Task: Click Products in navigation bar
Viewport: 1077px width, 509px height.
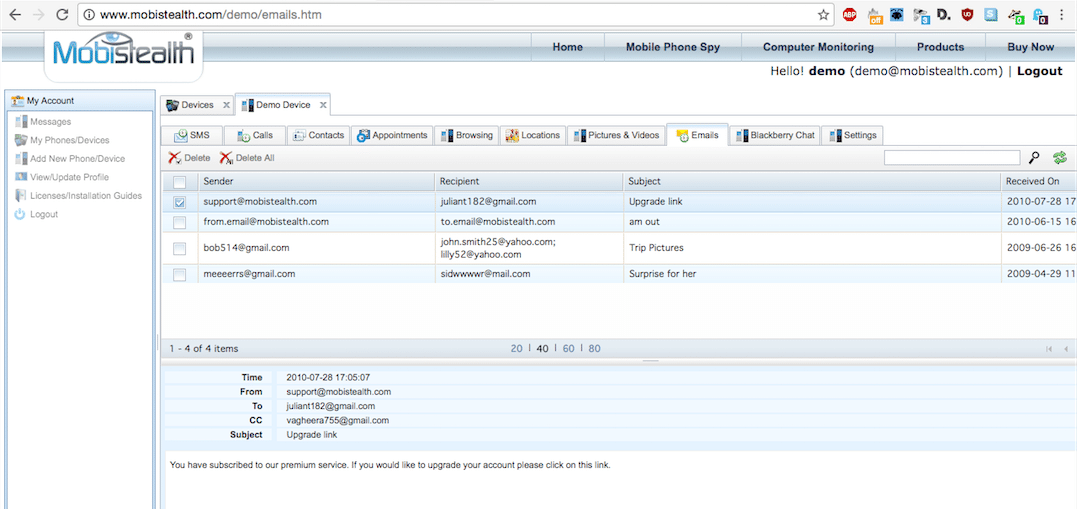Action: 940,47
